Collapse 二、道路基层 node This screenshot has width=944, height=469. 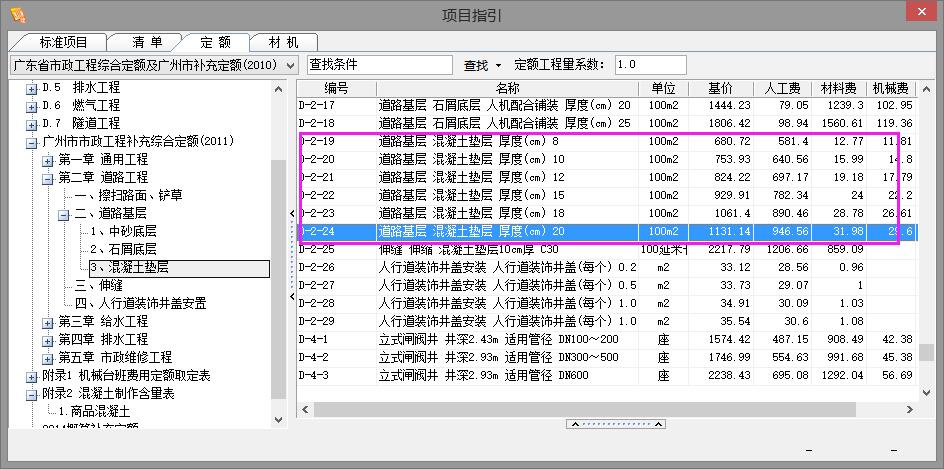[64, 215]
